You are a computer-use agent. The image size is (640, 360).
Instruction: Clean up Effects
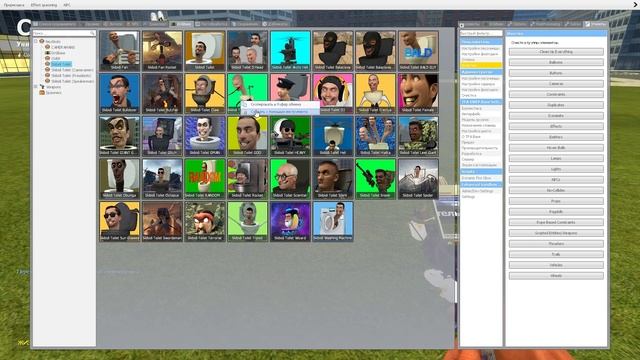(556, 127)
